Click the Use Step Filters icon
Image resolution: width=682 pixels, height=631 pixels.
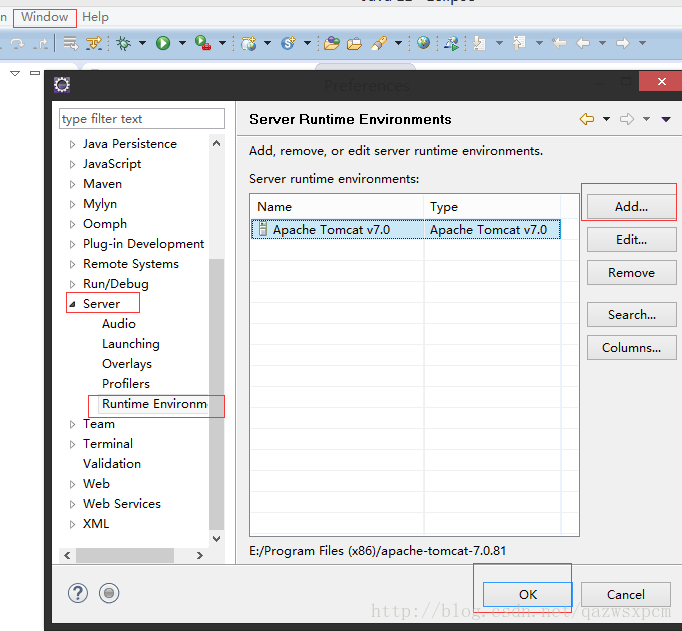pyautogui.click(x=94, y=43)
